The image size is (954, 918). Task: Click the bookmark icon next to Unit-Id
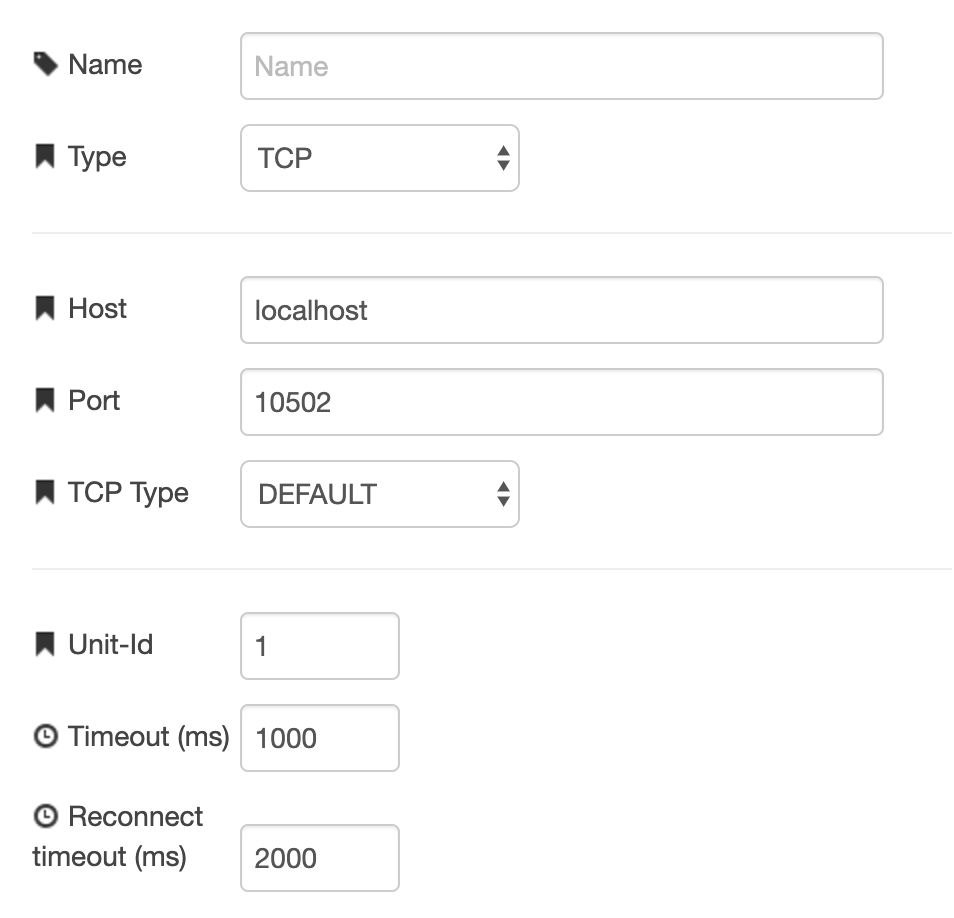[45, 644]
